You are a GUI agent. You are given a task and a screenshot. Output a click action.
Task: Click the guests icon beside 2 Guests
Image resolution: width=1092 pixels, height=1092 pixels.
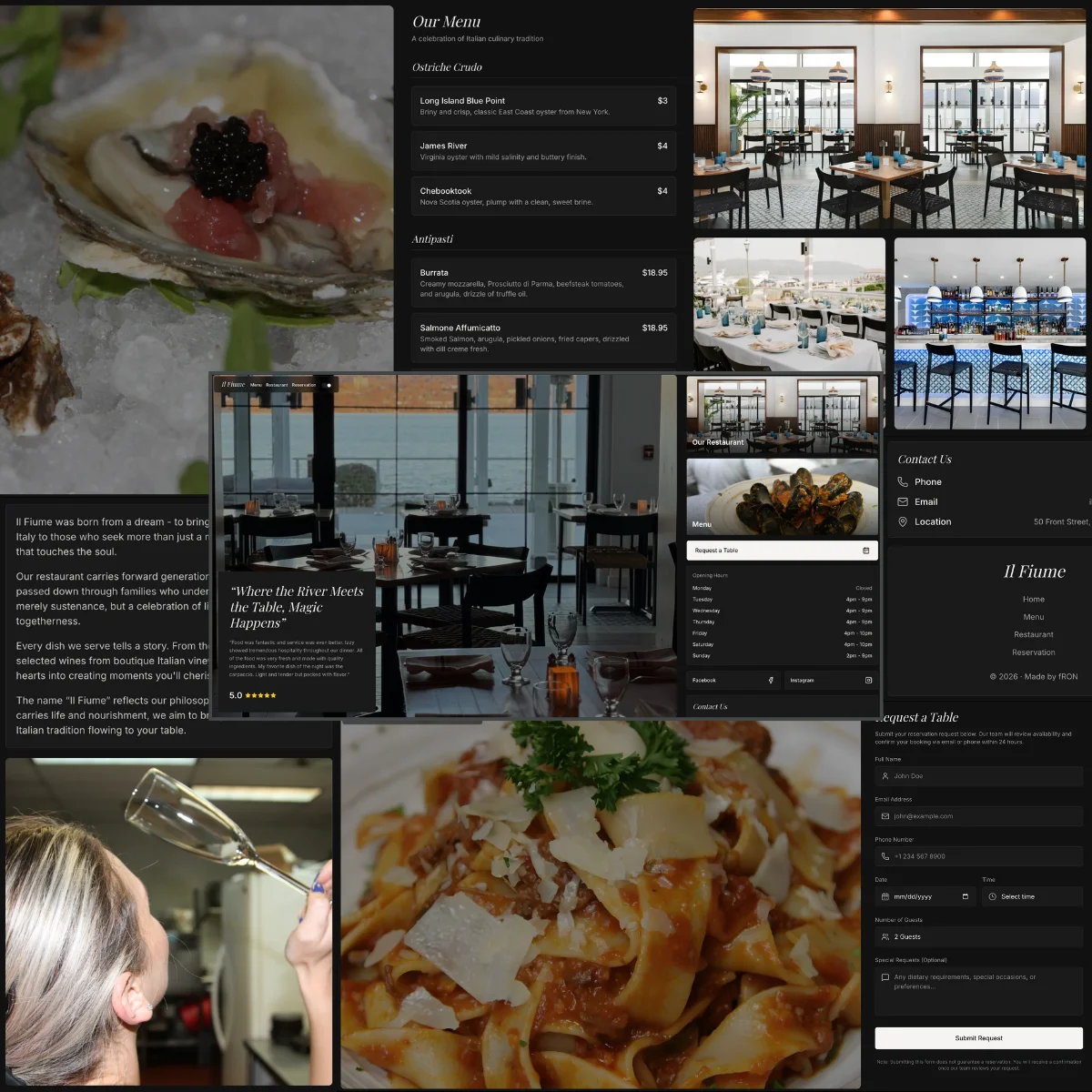(x=885, y=937)
